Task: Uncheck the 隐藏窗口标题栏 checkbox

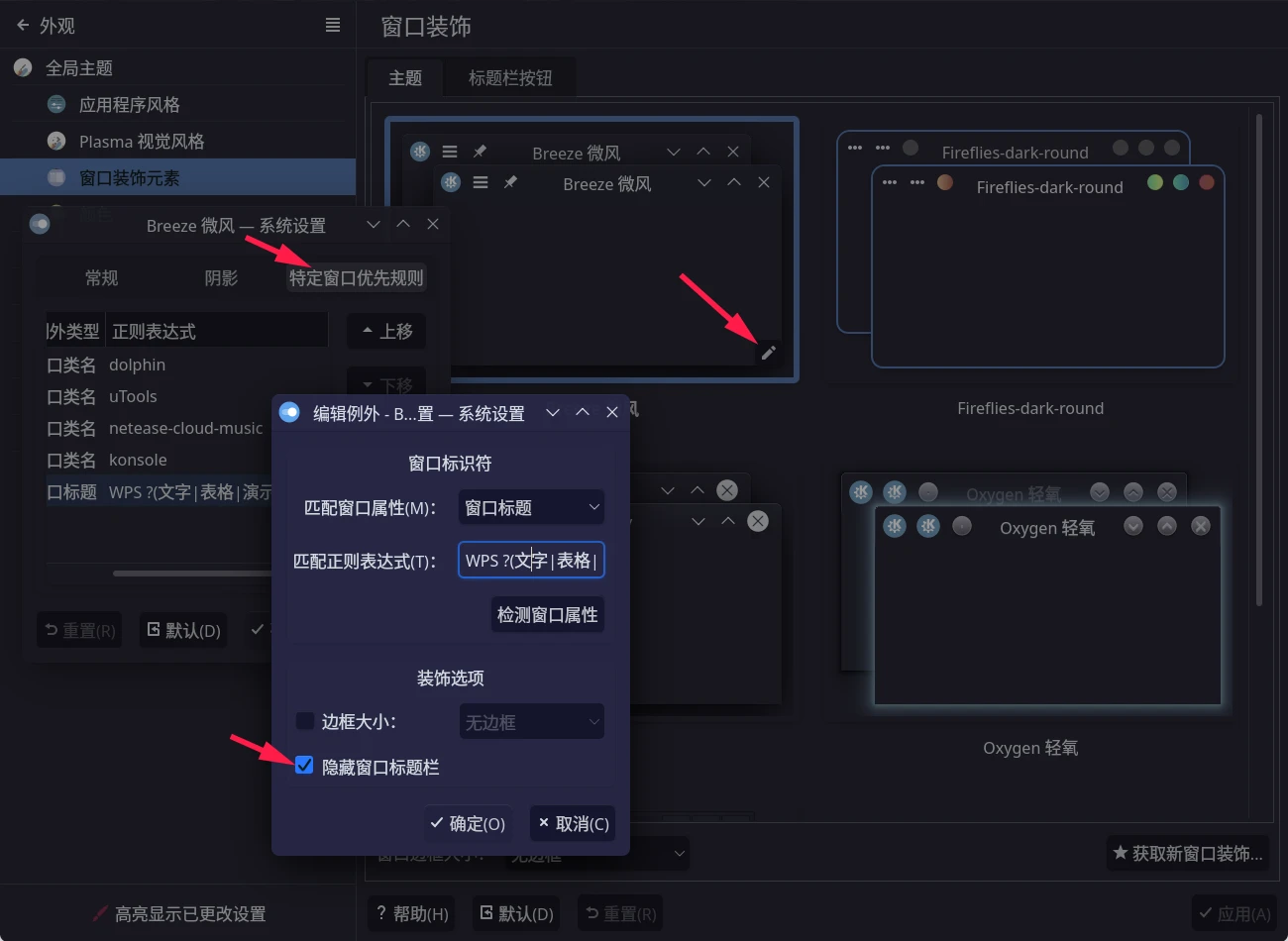Action: tap(305, 766)
